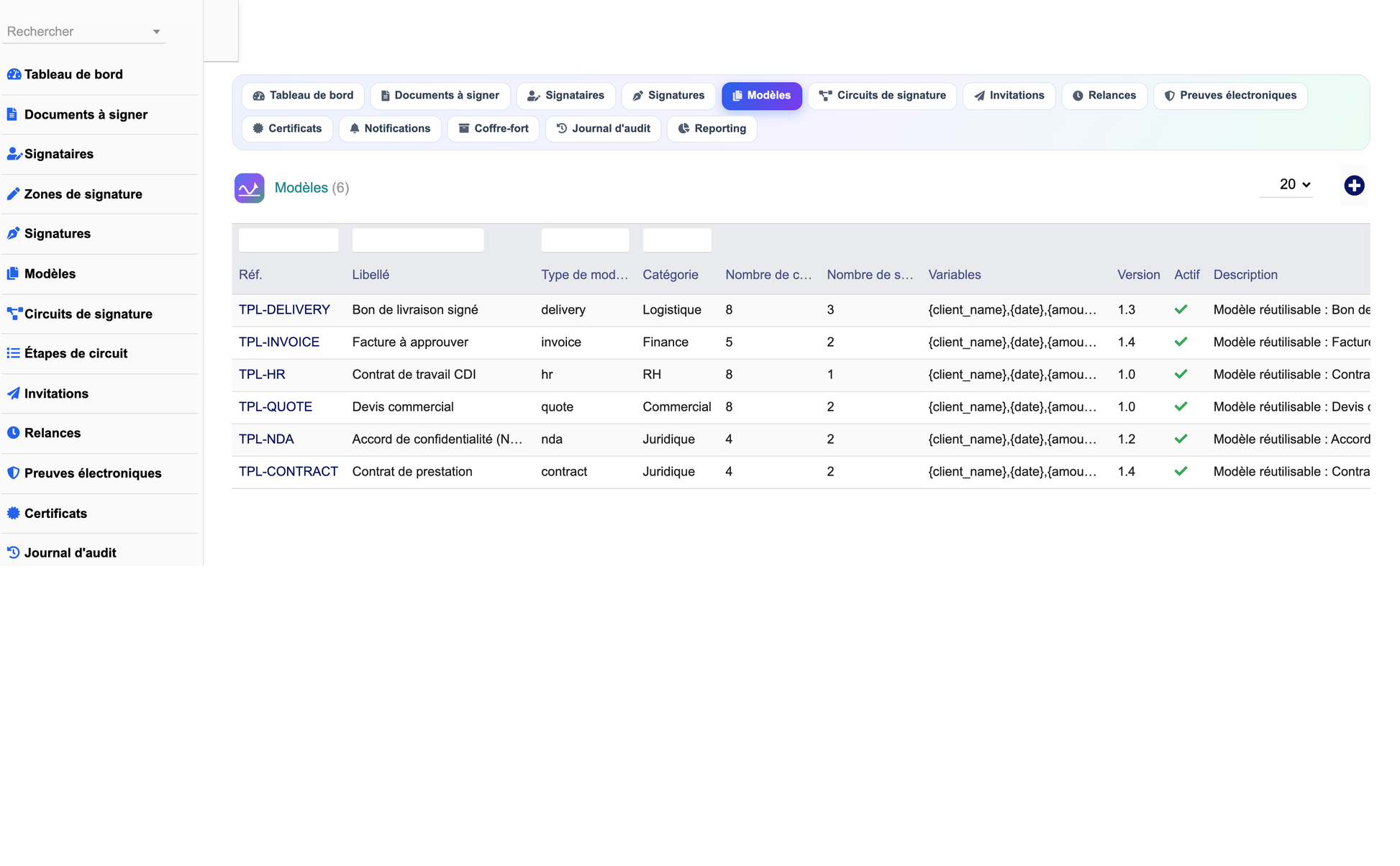Viewport: 1400px width, 866px height.
Task: Open the TPL-NDA reference link
Action: pyautogui.click(x=266, y=439)
